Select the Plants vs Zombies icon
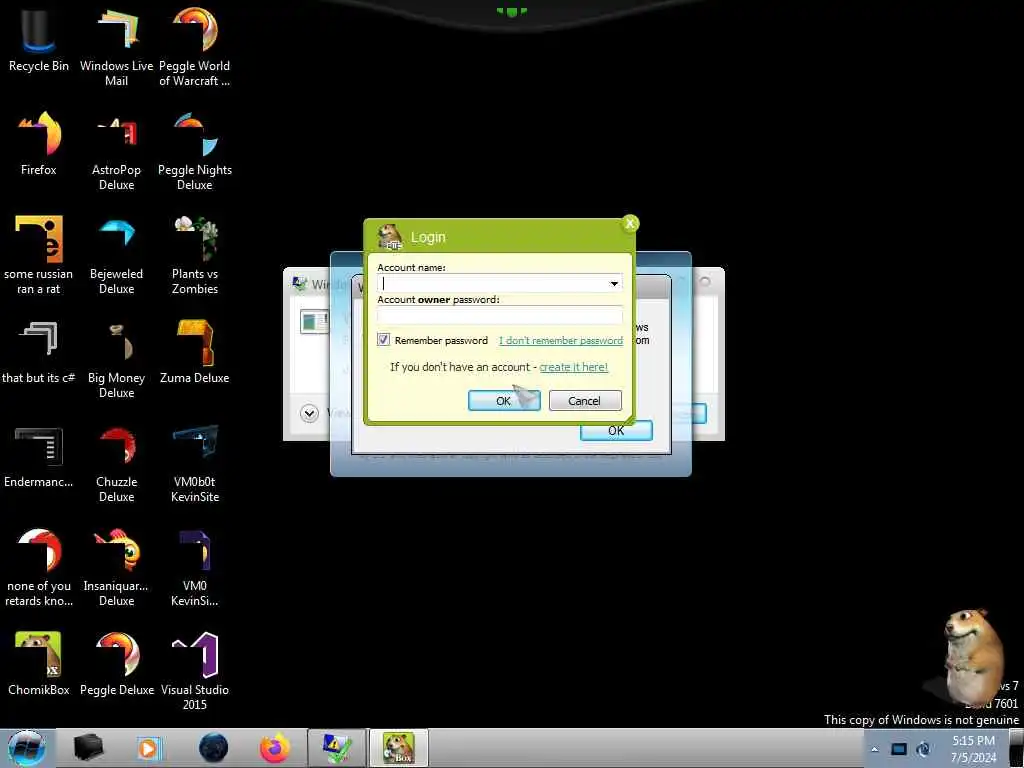This screenshot has height=768, width=1024. coord(195,255)
